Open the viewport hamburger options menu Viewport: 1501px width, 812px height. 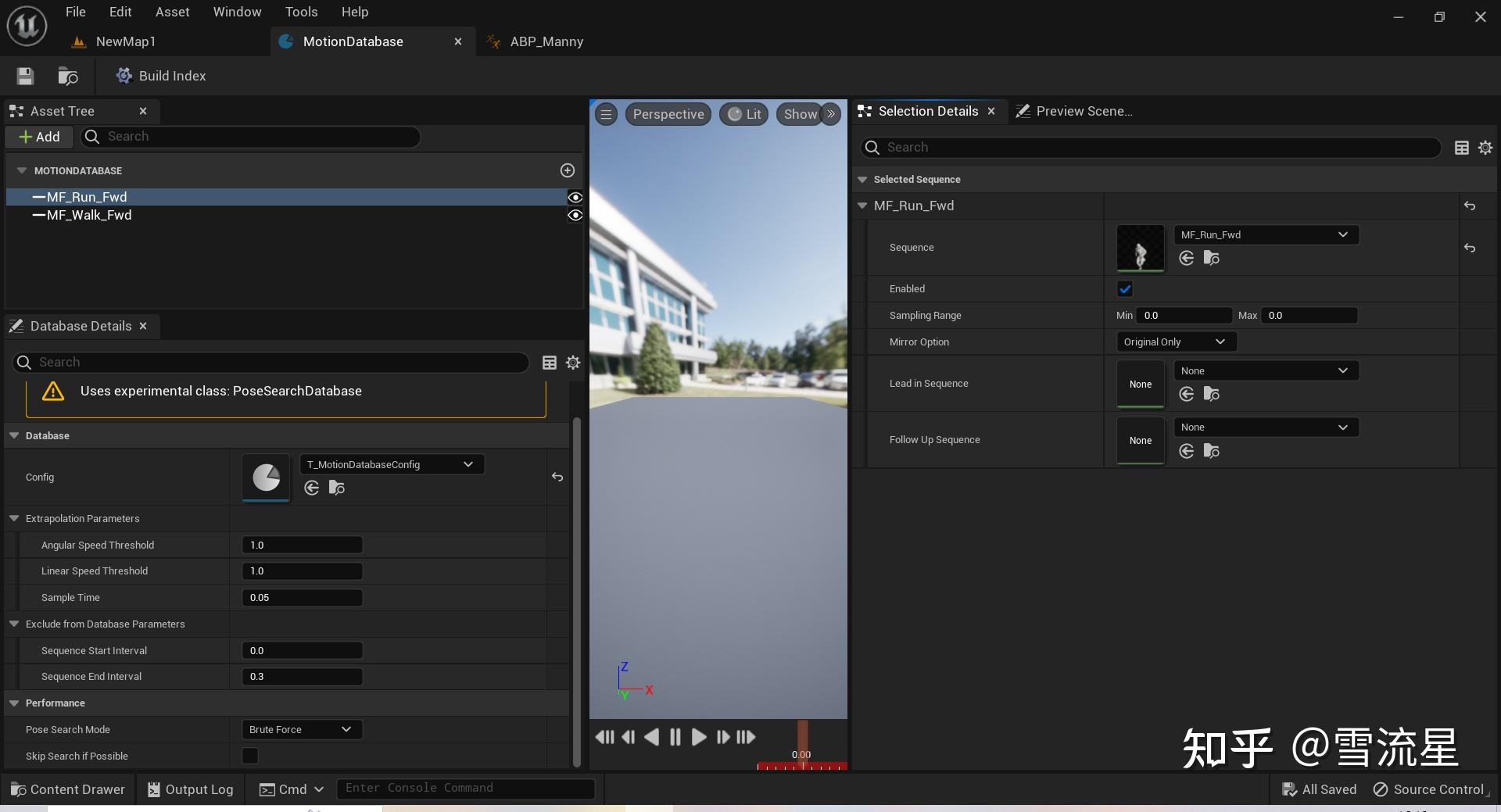click(x=606, y=114)
